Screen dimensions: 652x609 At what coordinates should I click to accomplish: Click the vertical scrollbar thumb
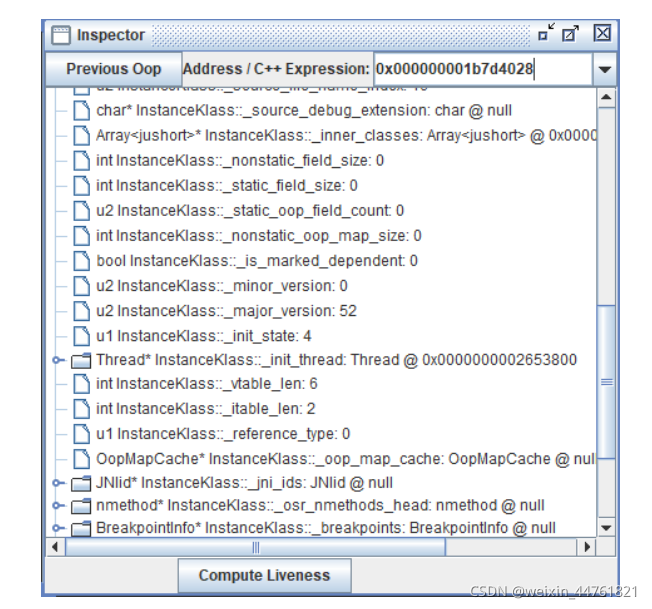[x=606, y=382]
